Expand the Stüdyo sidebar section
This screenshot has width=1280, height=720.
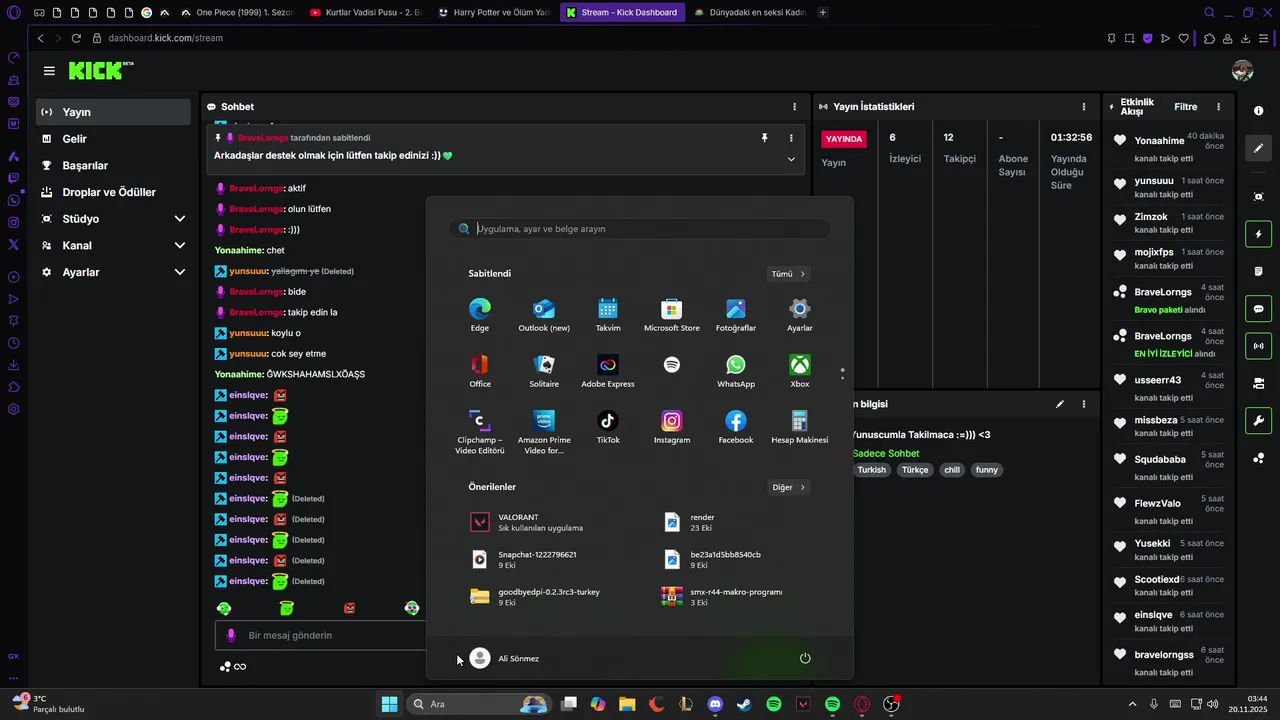pyautogui.click(x=180, y=219)
